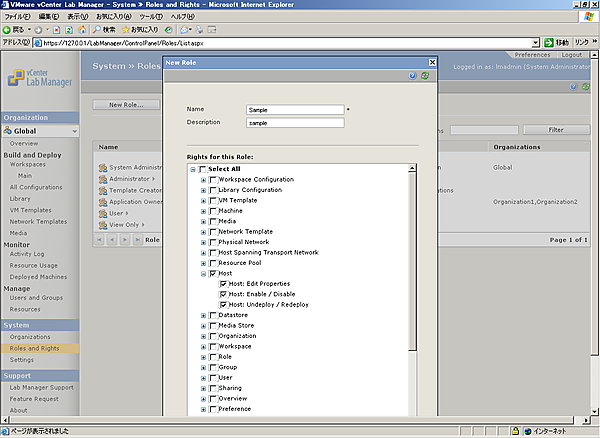Enable the Datastore rights checkbox

pos(213,315)
